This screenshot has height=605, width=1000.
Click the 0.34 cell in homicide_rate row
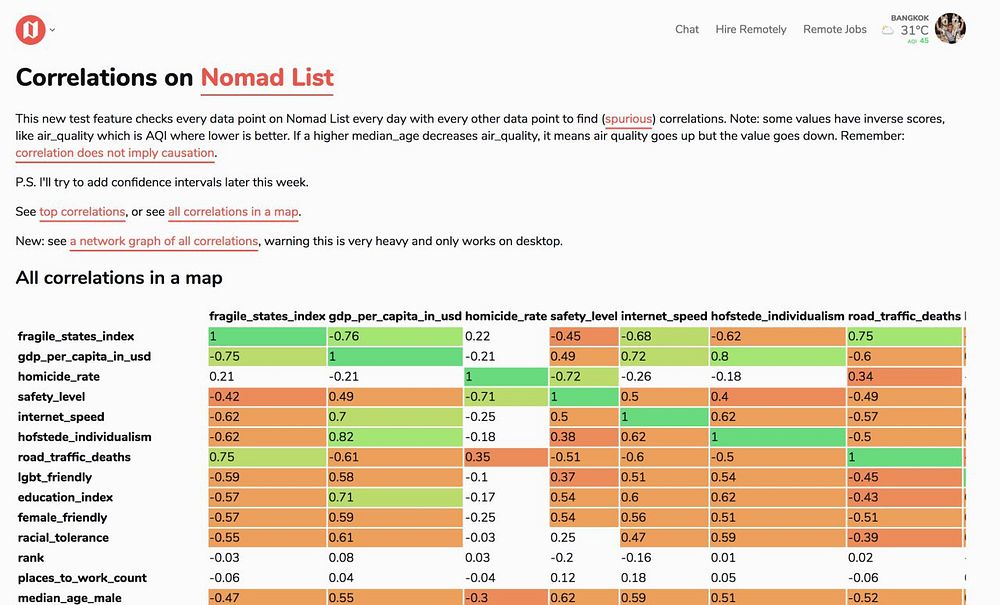click(x=904, y=377)
